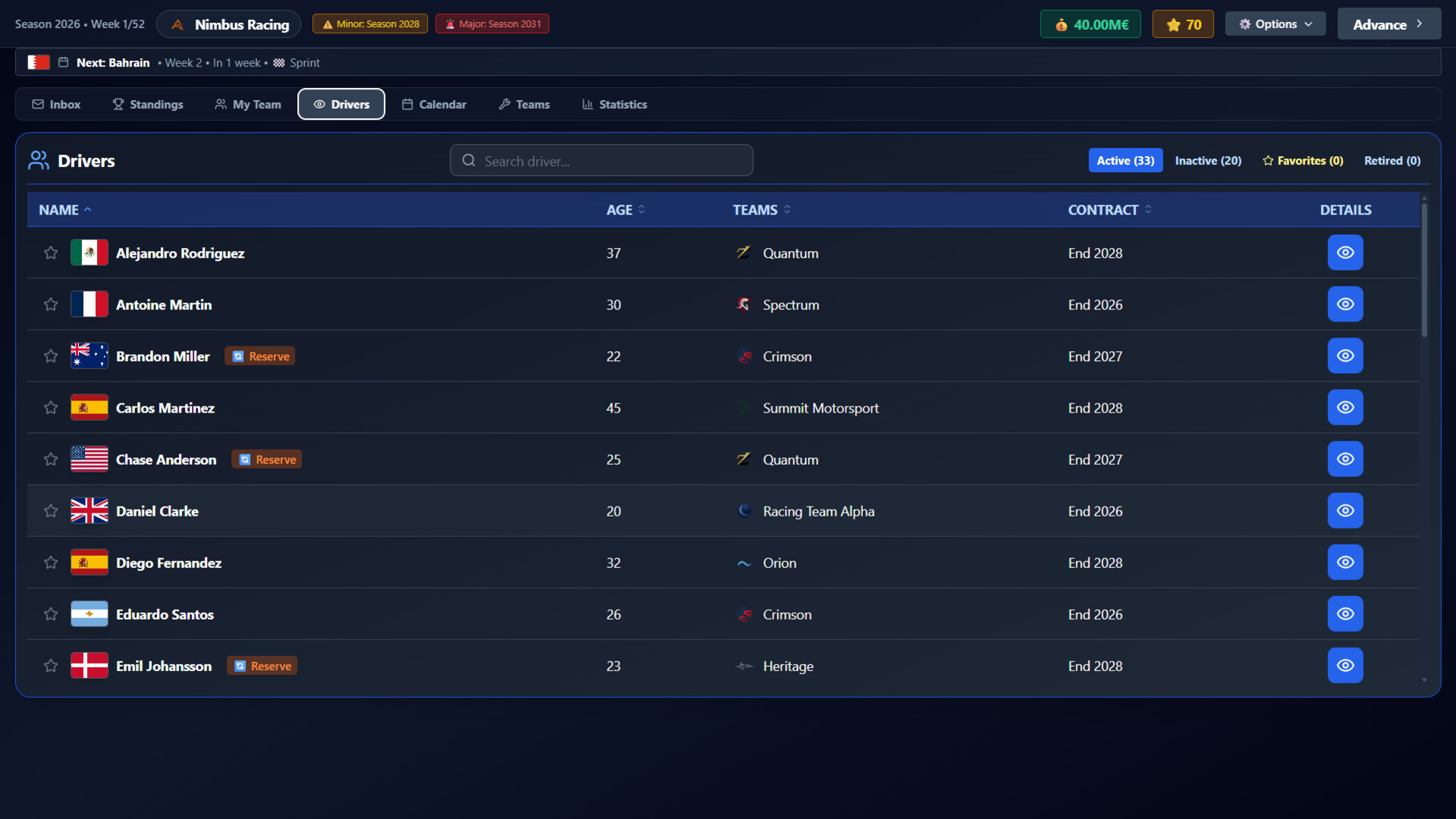
Task: Click the search magnifier icon
Action: click(469, 160)
